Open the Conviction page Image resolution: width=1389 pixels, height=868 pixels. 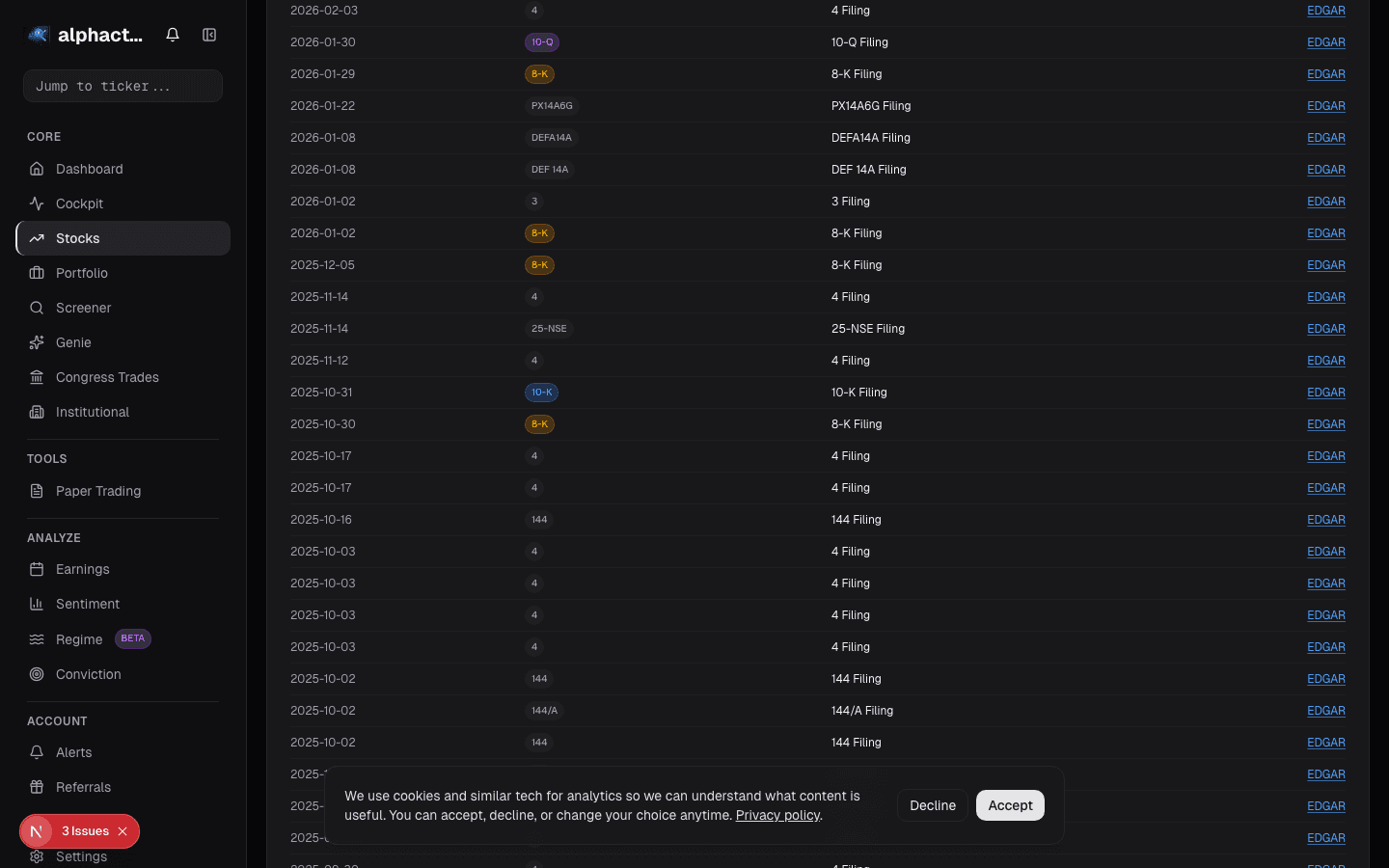88,674
